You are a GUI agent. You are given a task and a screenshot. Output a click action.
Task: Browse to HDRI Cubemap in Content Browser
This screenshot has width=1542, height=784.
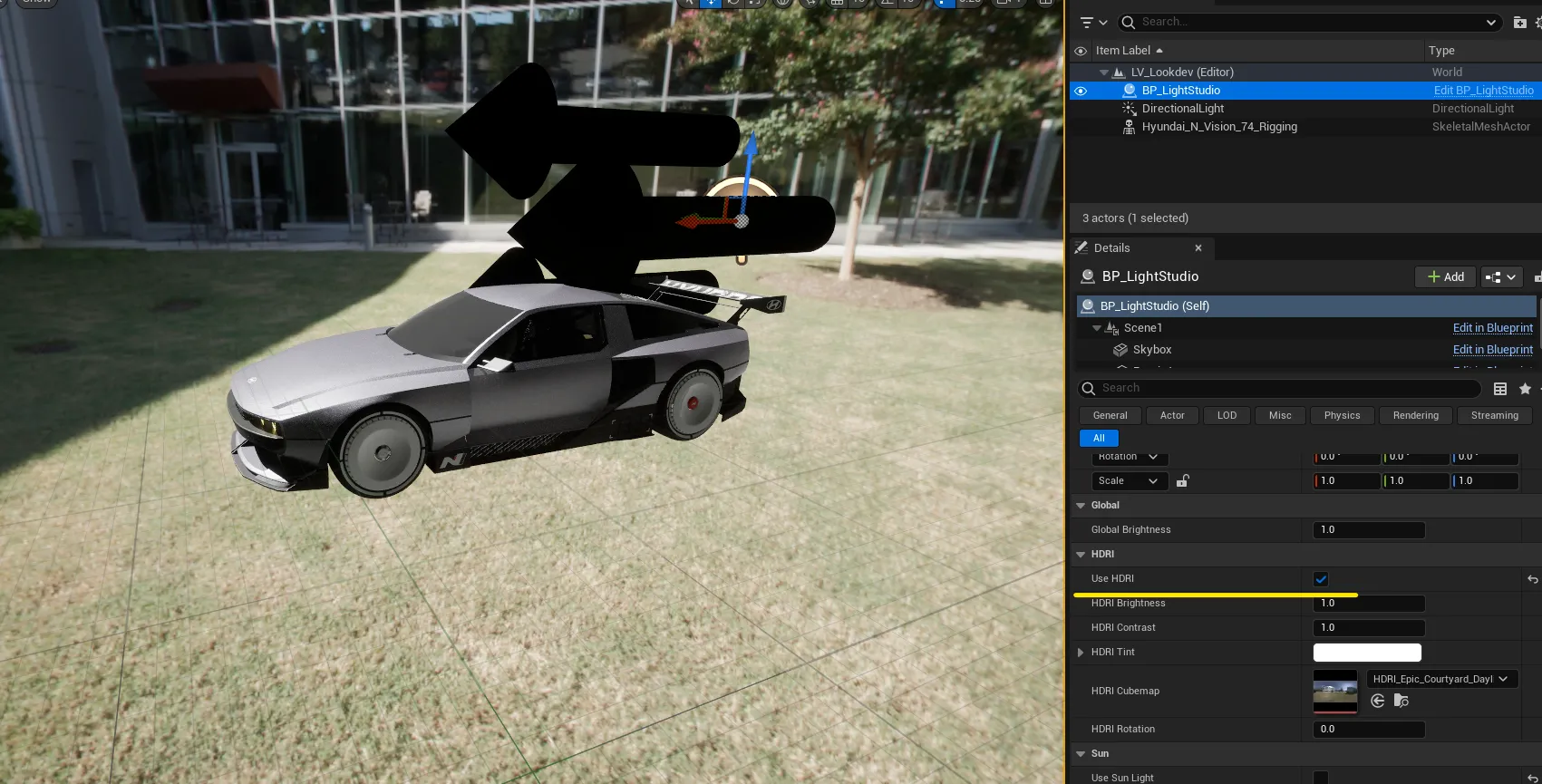pyautogui.click(x=1401, y=701)
